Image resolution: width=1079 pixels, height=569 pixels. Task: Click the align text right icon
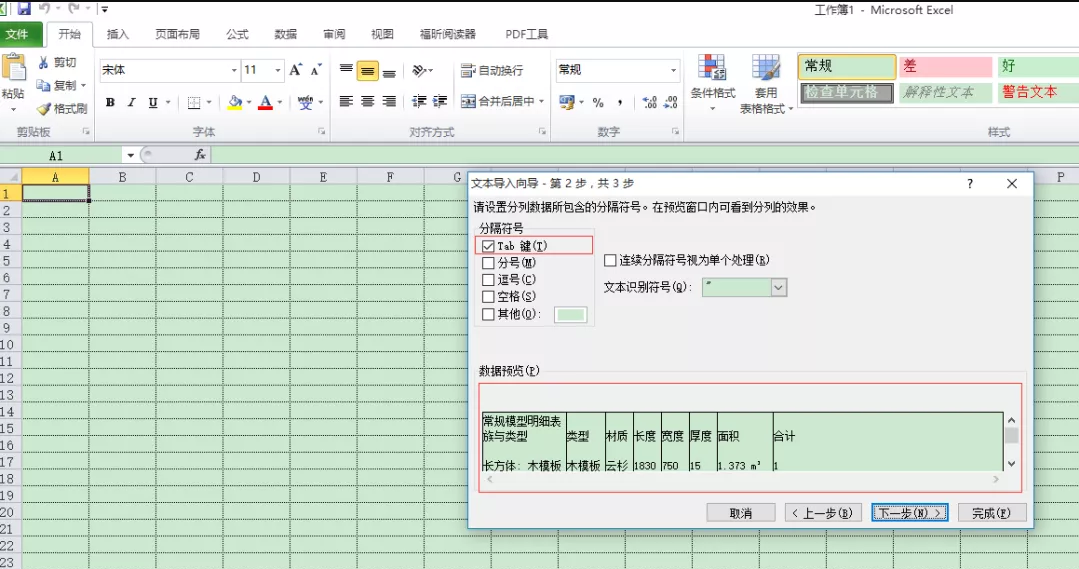click(x=389, y=102)
